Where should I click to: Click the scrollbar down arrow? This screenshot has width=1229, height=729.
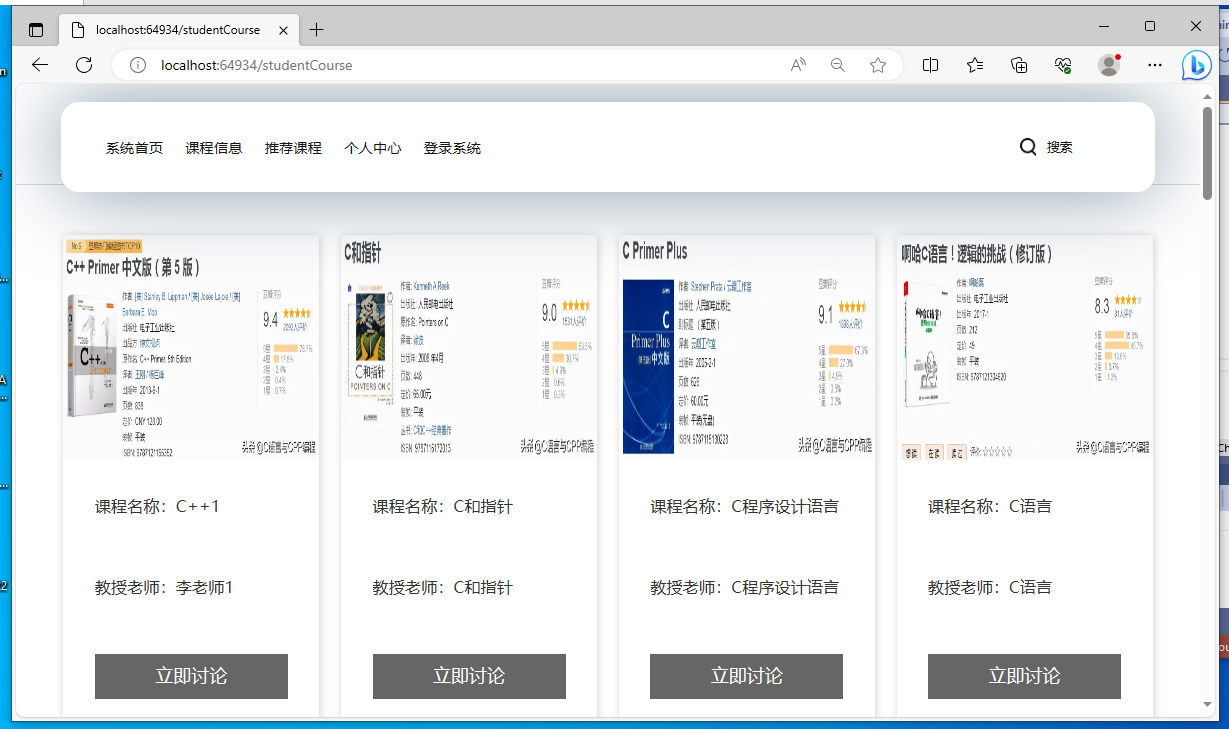pos(1207,705)
